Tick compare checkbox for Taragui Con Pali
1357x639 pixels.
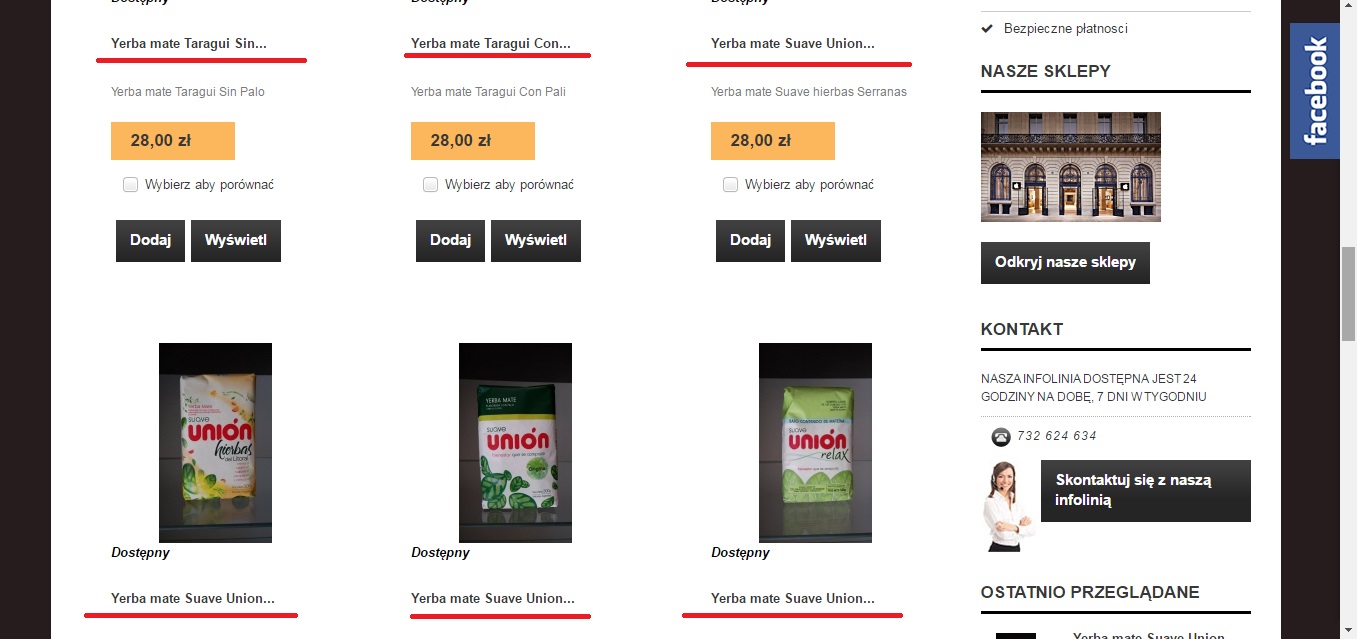(430, 184)
